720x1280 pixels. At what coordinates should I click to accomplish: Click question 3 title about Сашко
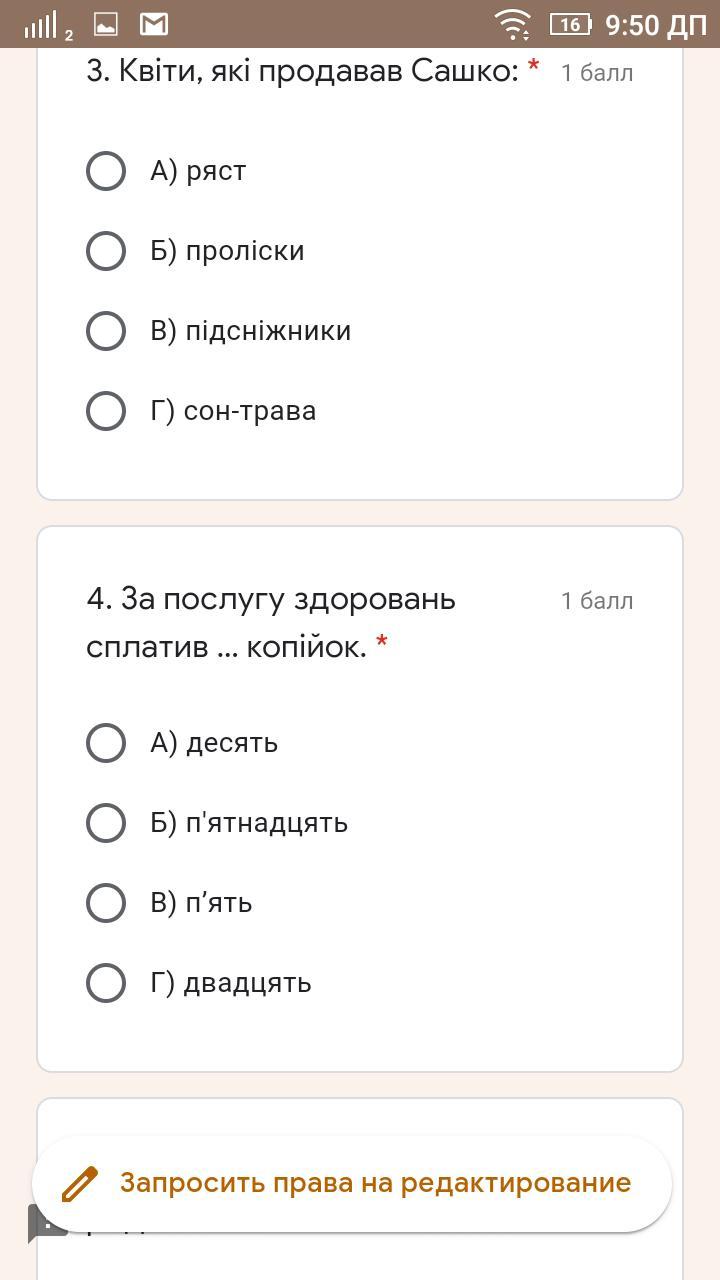coord(302,71)
